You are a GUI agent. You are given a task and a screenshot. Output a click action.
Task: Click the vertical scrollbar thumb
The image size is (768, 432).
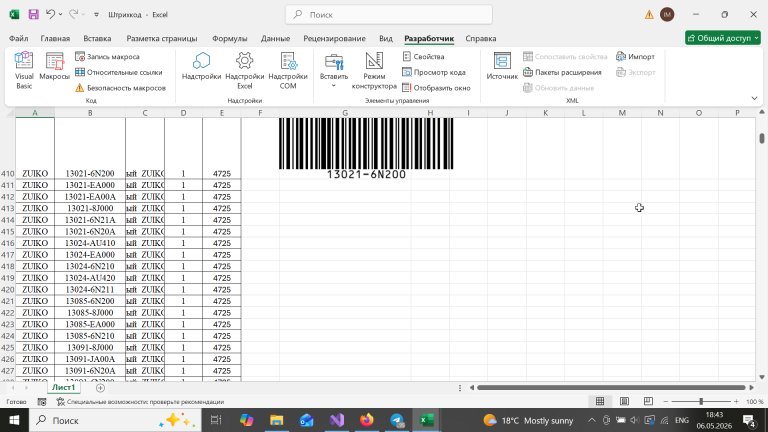click(x=762, y=138)
